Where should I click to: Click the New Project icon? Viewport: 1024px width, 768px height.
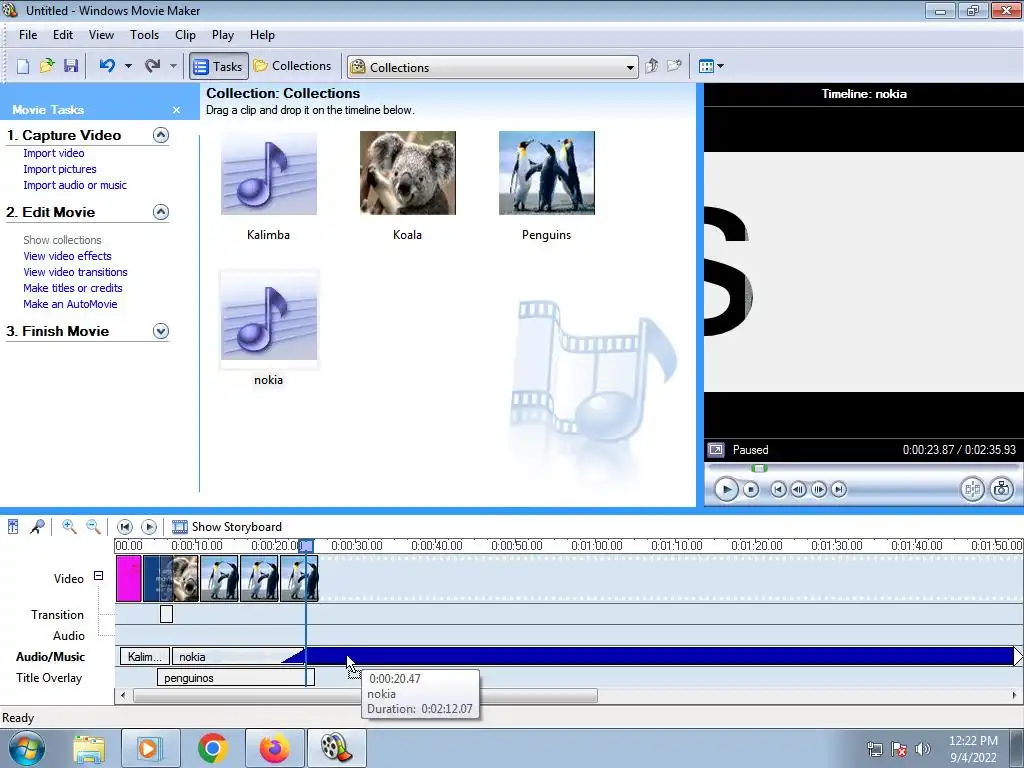(x=23, y=66)
